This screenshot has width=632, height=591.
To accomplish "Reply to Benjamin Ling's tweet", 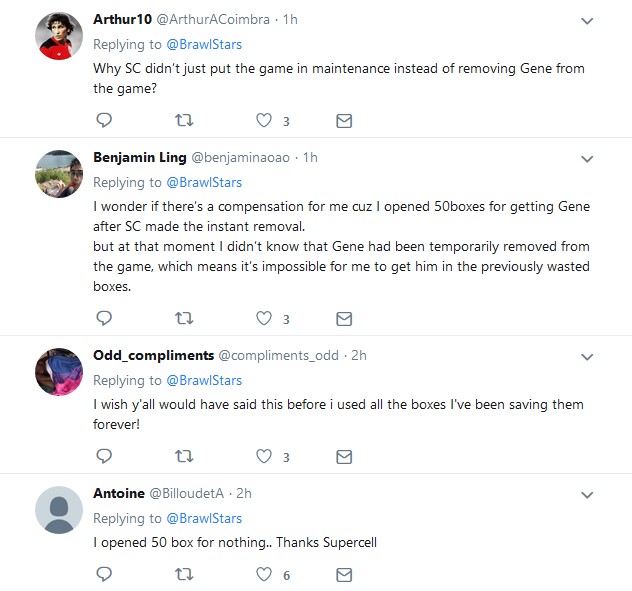I will tap(104, 318).
